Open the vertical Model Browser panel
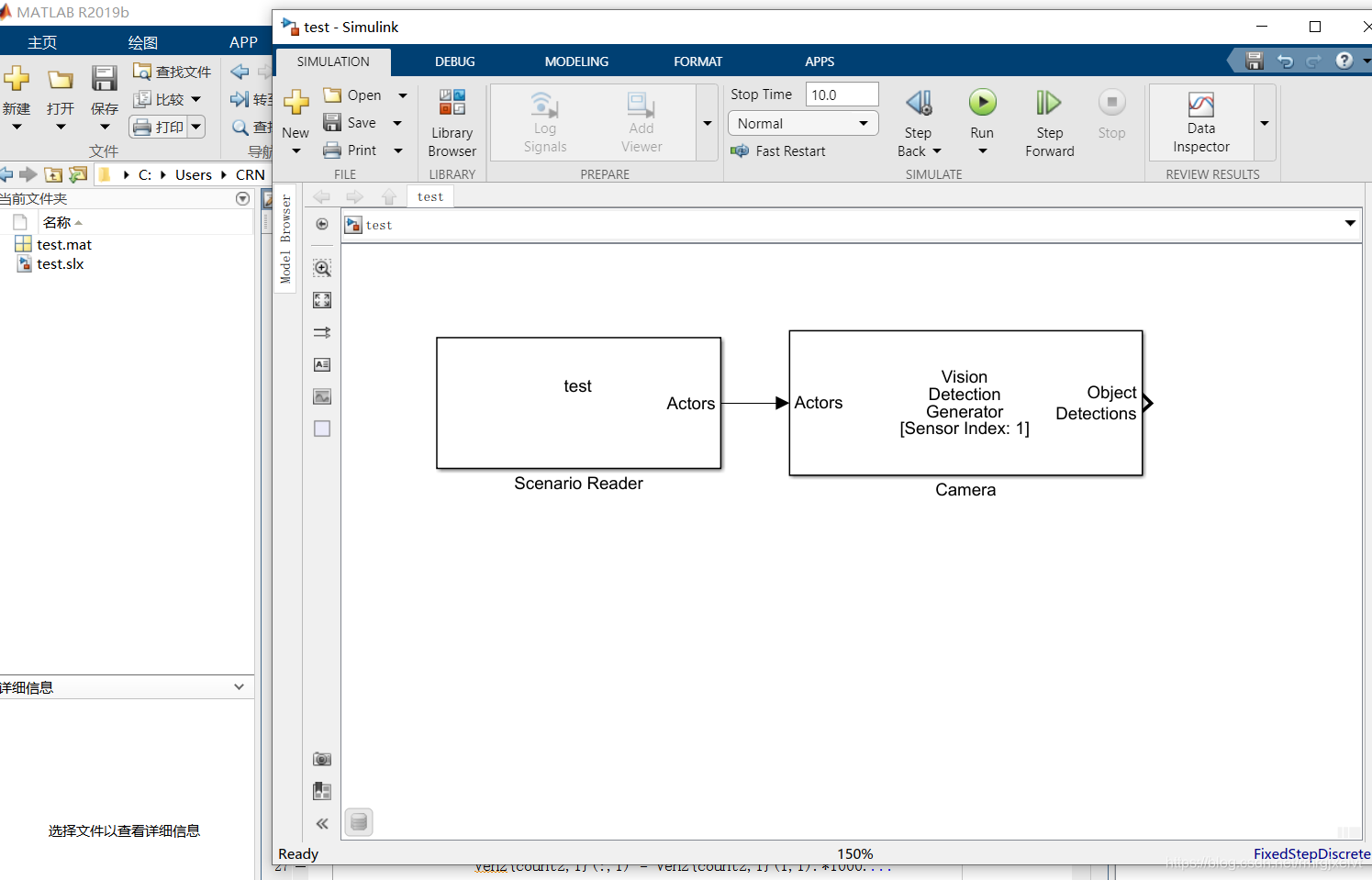The width and height of the screenshot is (1372, 880). pos(285,239)
